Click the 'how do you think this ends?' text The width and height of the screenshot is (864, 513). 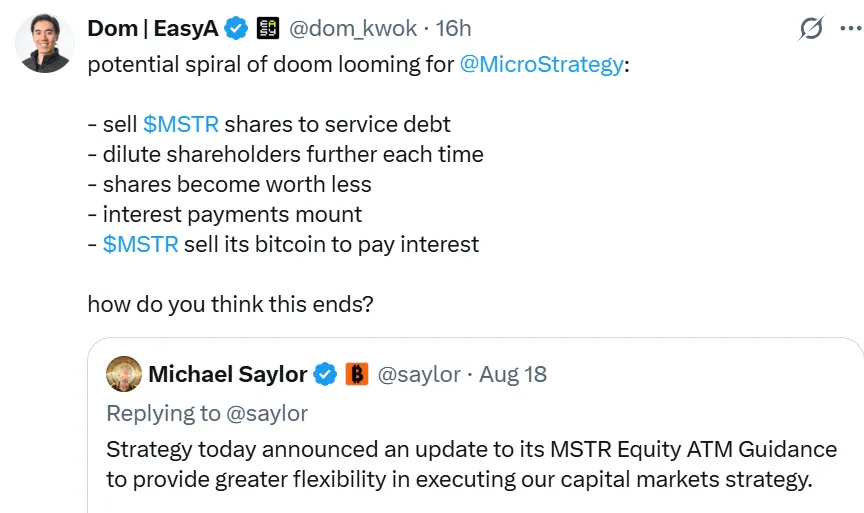(x=230, y=304)
